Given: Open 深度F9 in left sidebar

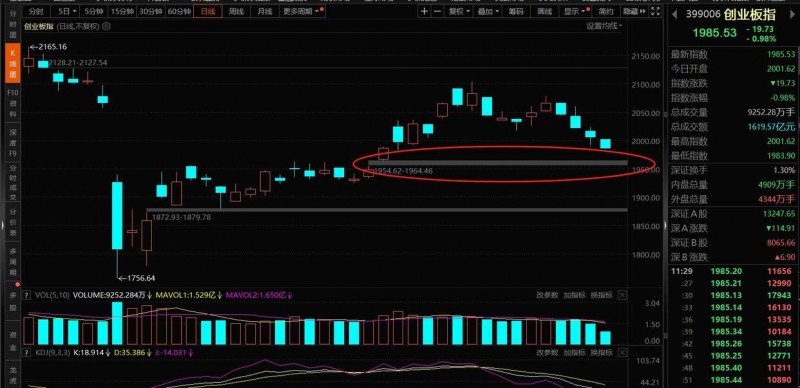Looking at the screenshot, I should point(13,142).
